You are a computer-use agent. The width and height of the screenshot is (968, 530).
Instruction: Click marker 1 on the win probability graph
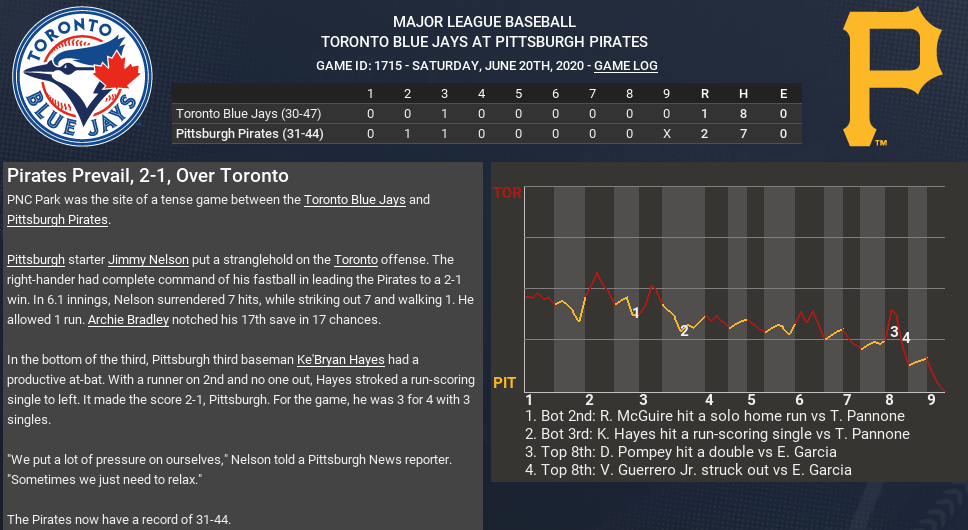point(635,313)
